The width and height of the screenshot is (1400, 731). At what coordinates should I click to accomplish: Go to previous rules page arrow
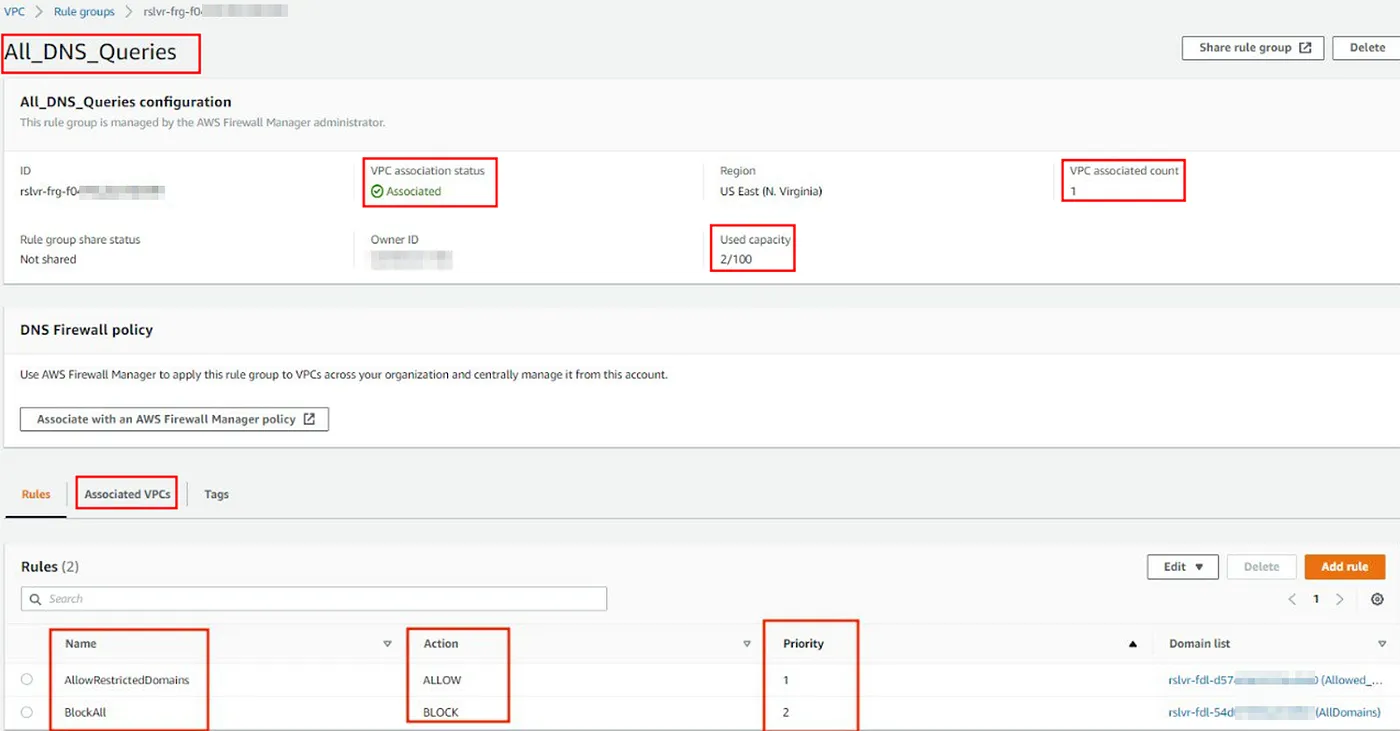click(1292, 599)
